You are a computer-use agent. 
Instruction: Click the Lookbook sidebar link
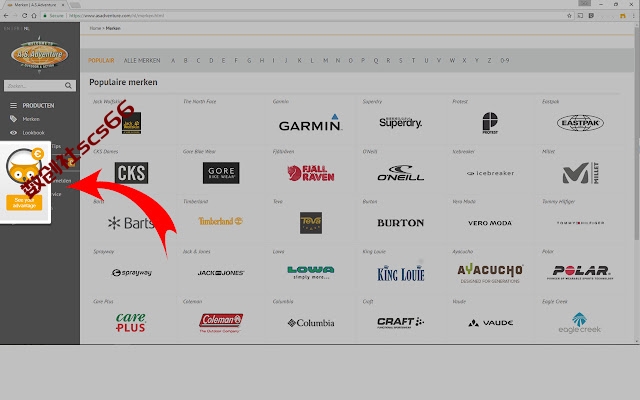coord(33,133)
